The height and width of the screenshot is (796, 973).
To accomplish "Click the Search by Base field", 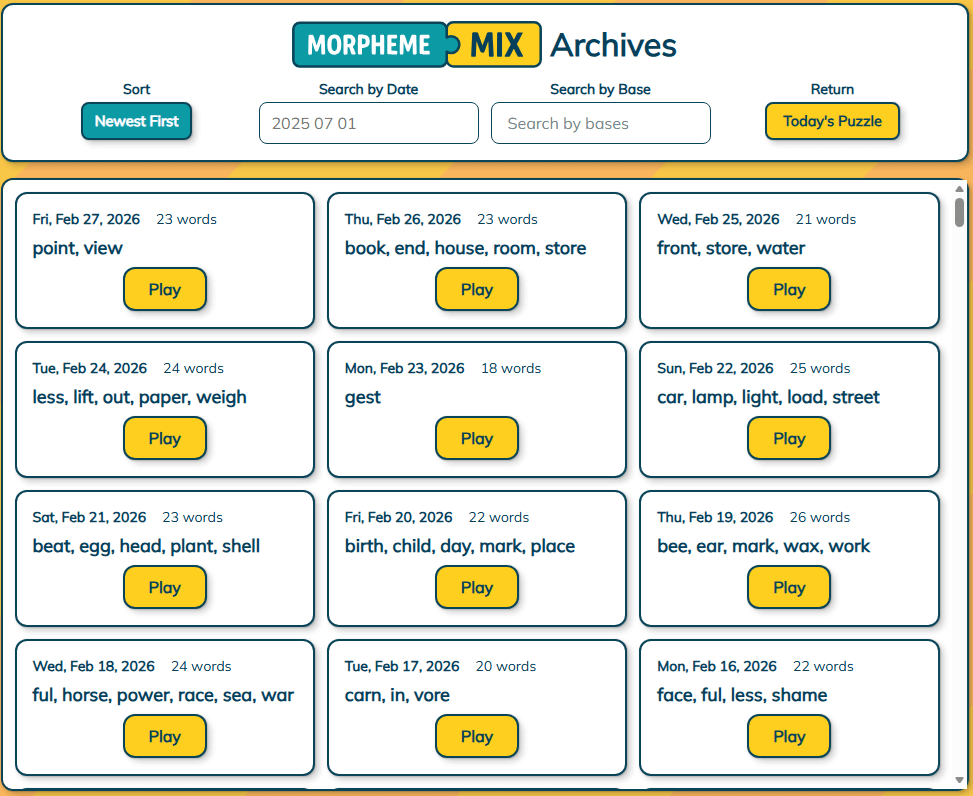I will click(600, 122).
